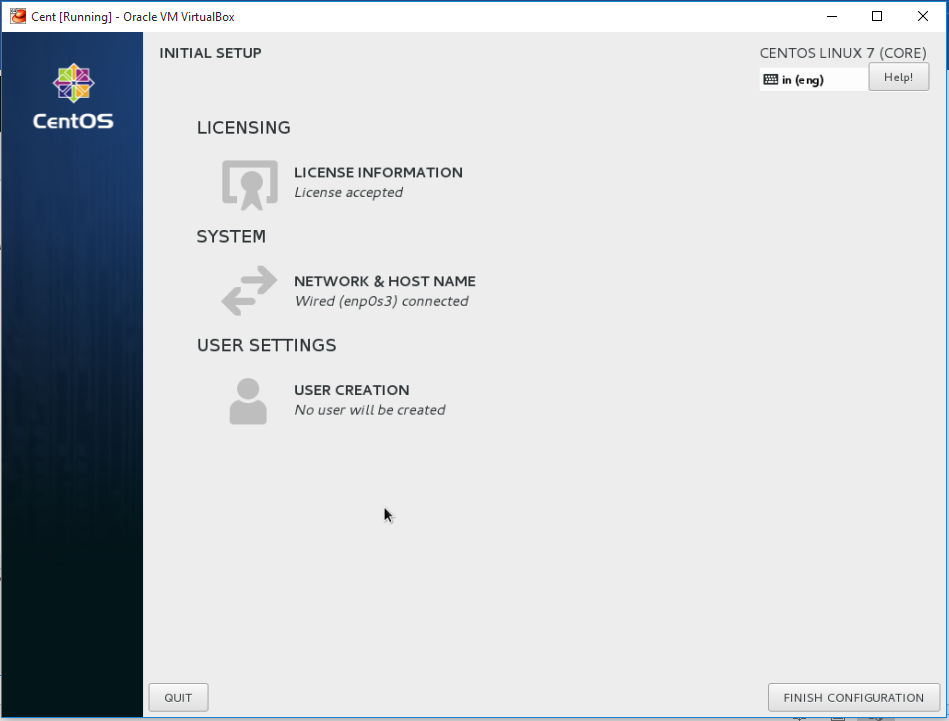Click 'License accepted' status text
This screenshot has height=721, width=949.
[349, 193]
